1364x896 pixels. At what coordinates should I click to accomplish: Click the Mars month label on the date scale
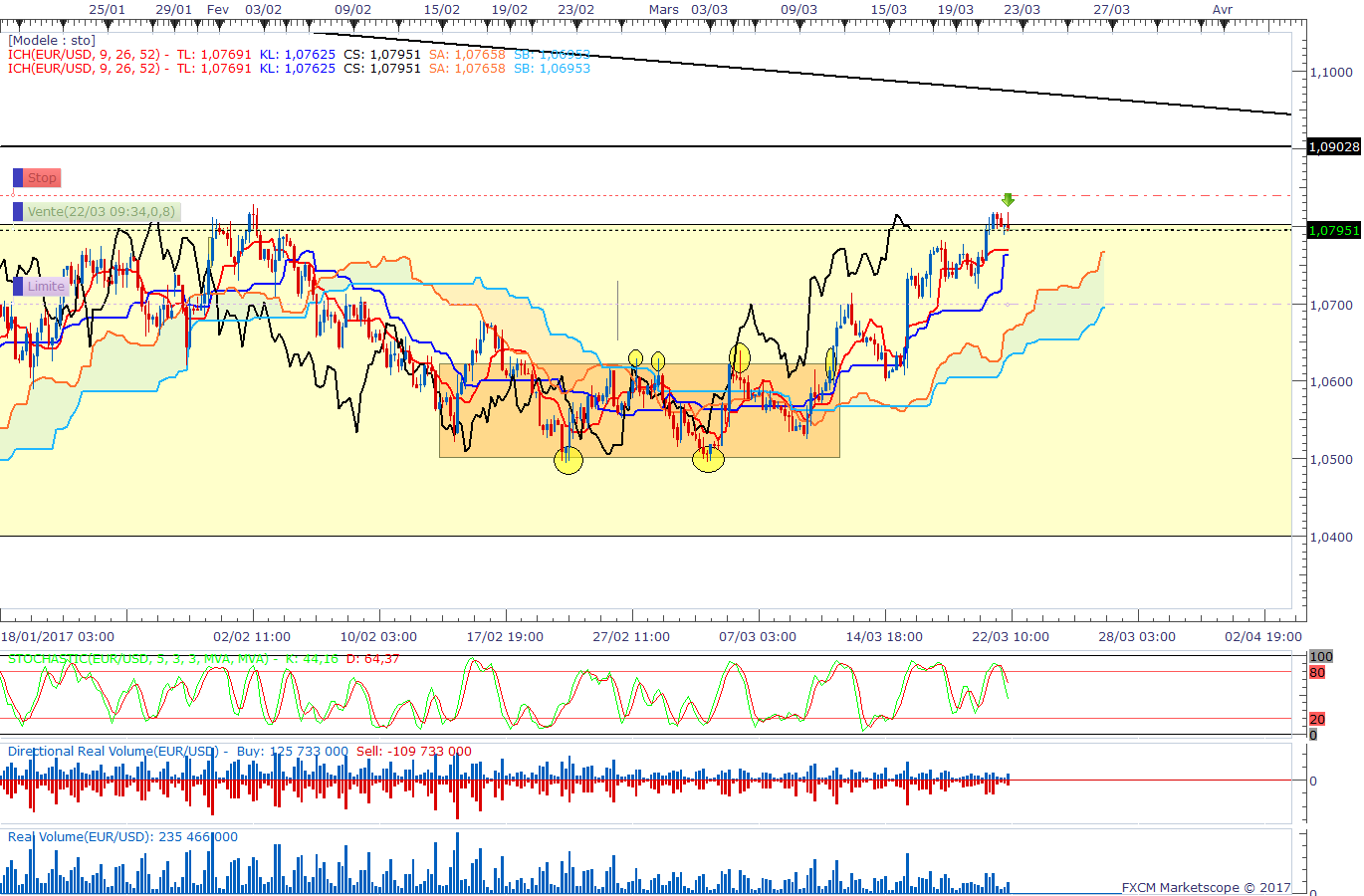click(x=664, y=10)
